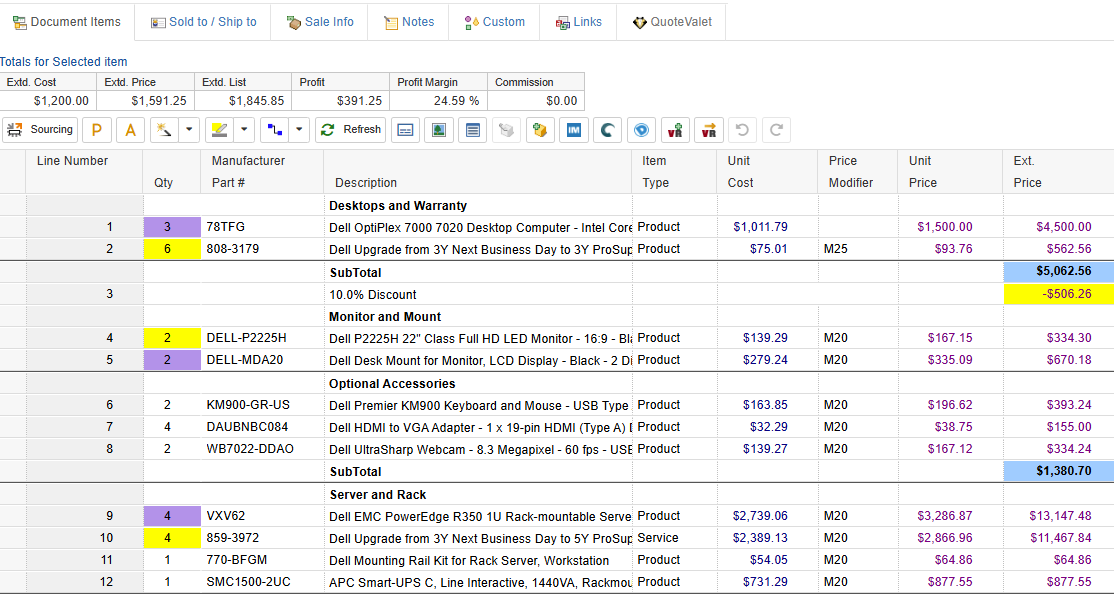Screen dimensions: 1114x595
Task: Open the QuoteValet tab
Action: click(x=671, y=21)
